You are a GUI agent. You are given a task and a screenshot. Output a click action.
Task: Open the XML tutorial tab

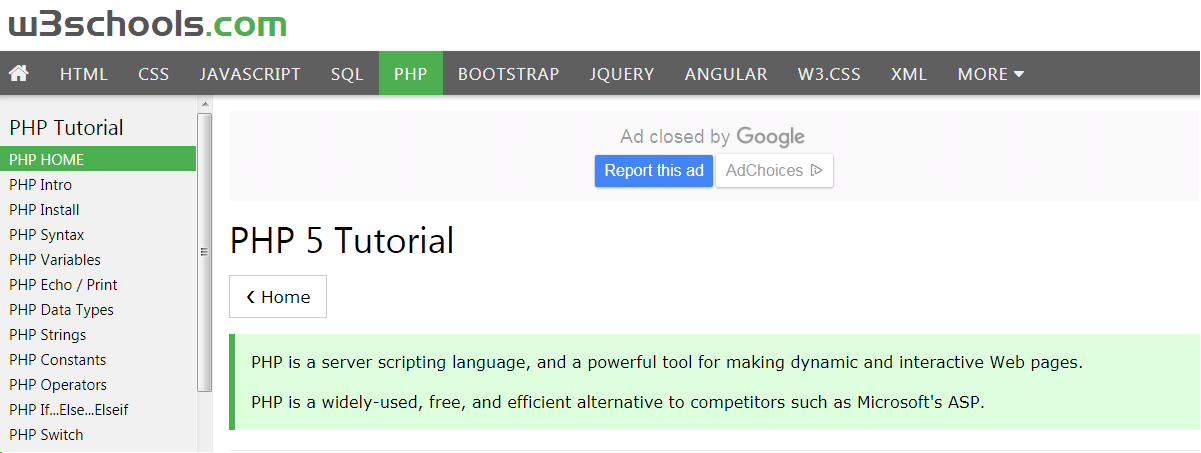point(909,73)
